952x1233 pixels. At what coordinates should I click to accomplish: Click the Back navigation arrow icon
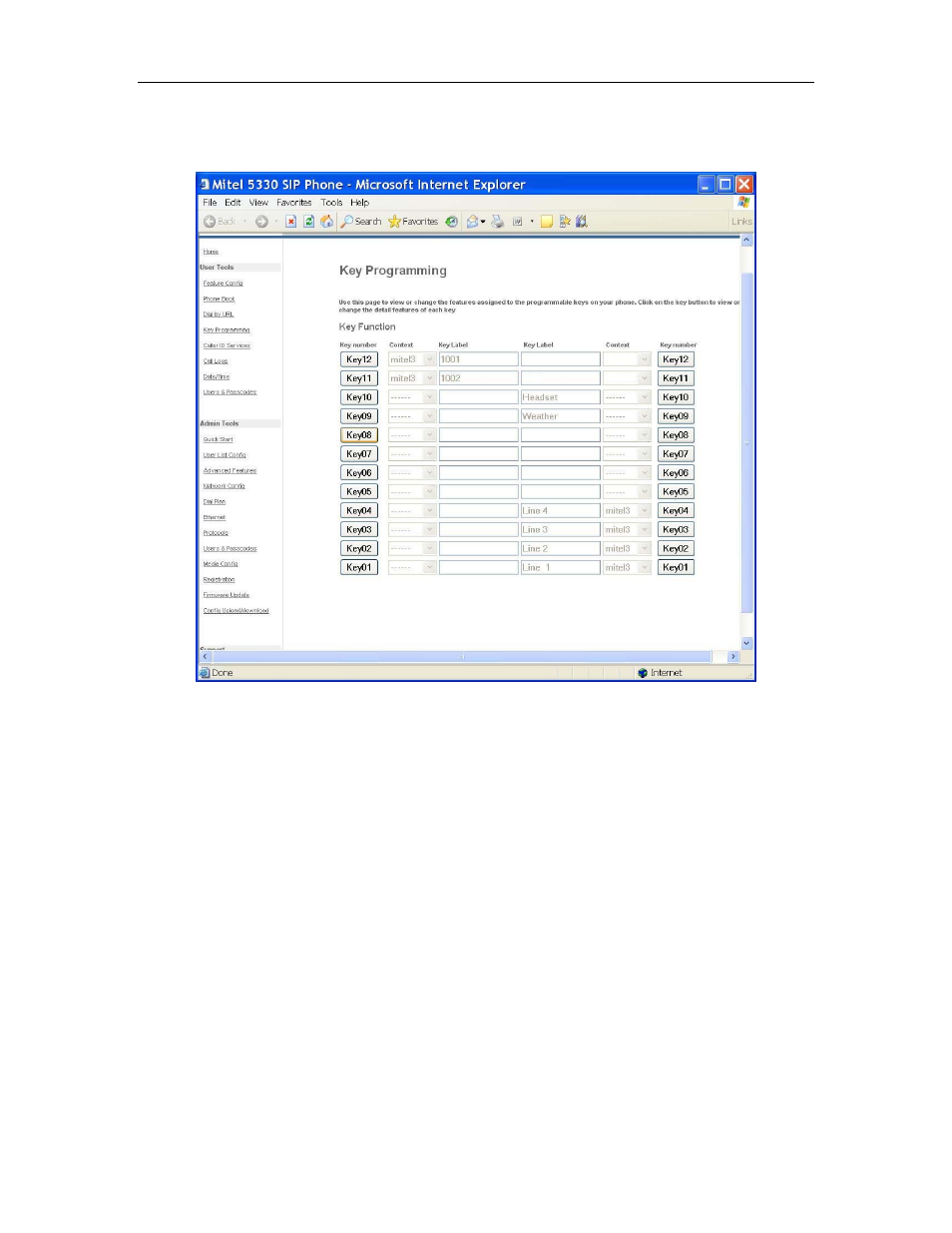coord(210,222)
